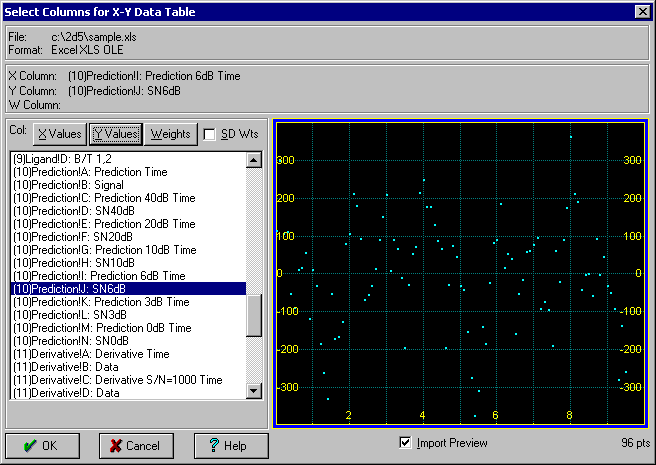Select (10)Prediction!L: SN3dB
Viewport: 656px width, 465px height.
(x=128, y=315)
